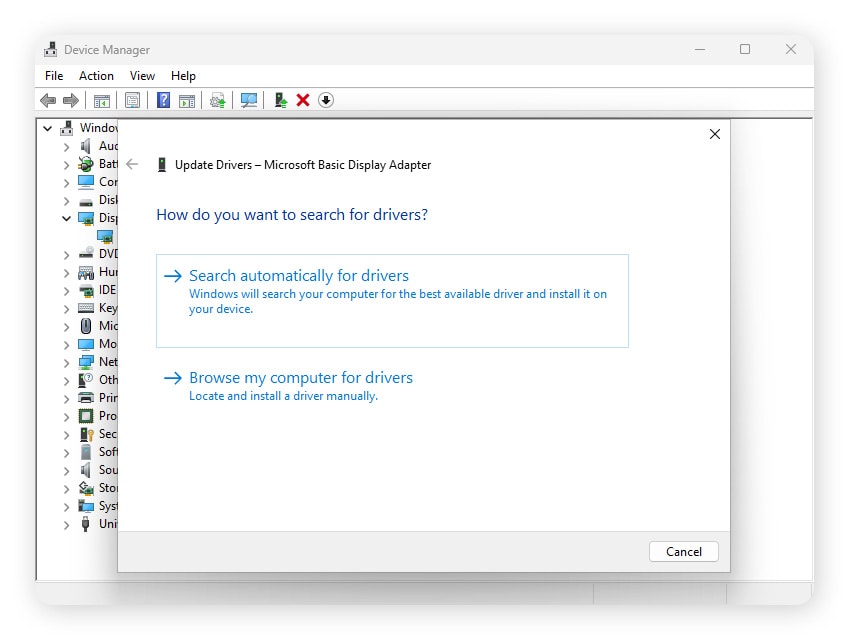Collapse the root Windows computer node
This screenshot has width=849, height=640.
[x=48, y=128]
